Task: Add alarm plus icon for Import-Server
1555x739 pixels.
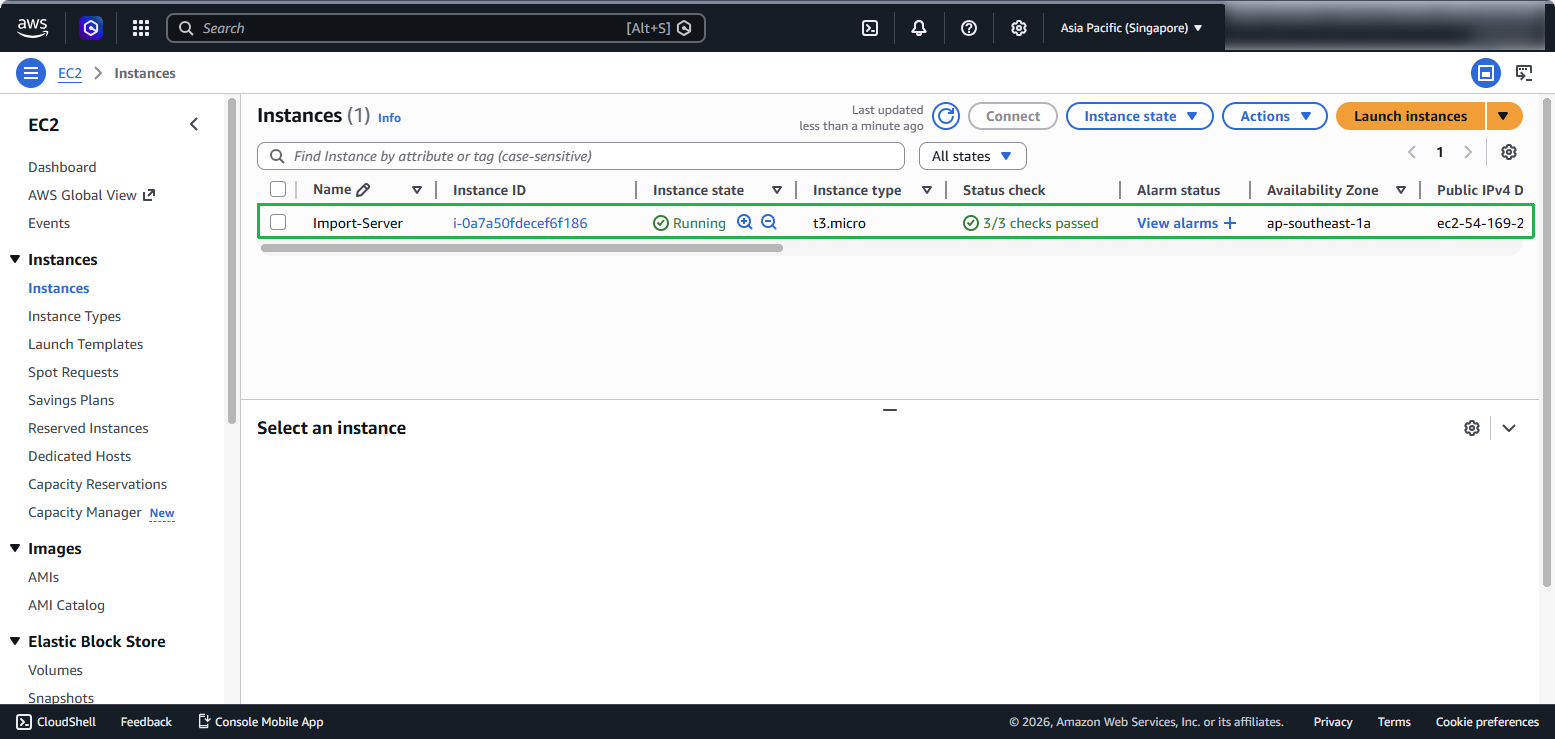Action: 1230,223
